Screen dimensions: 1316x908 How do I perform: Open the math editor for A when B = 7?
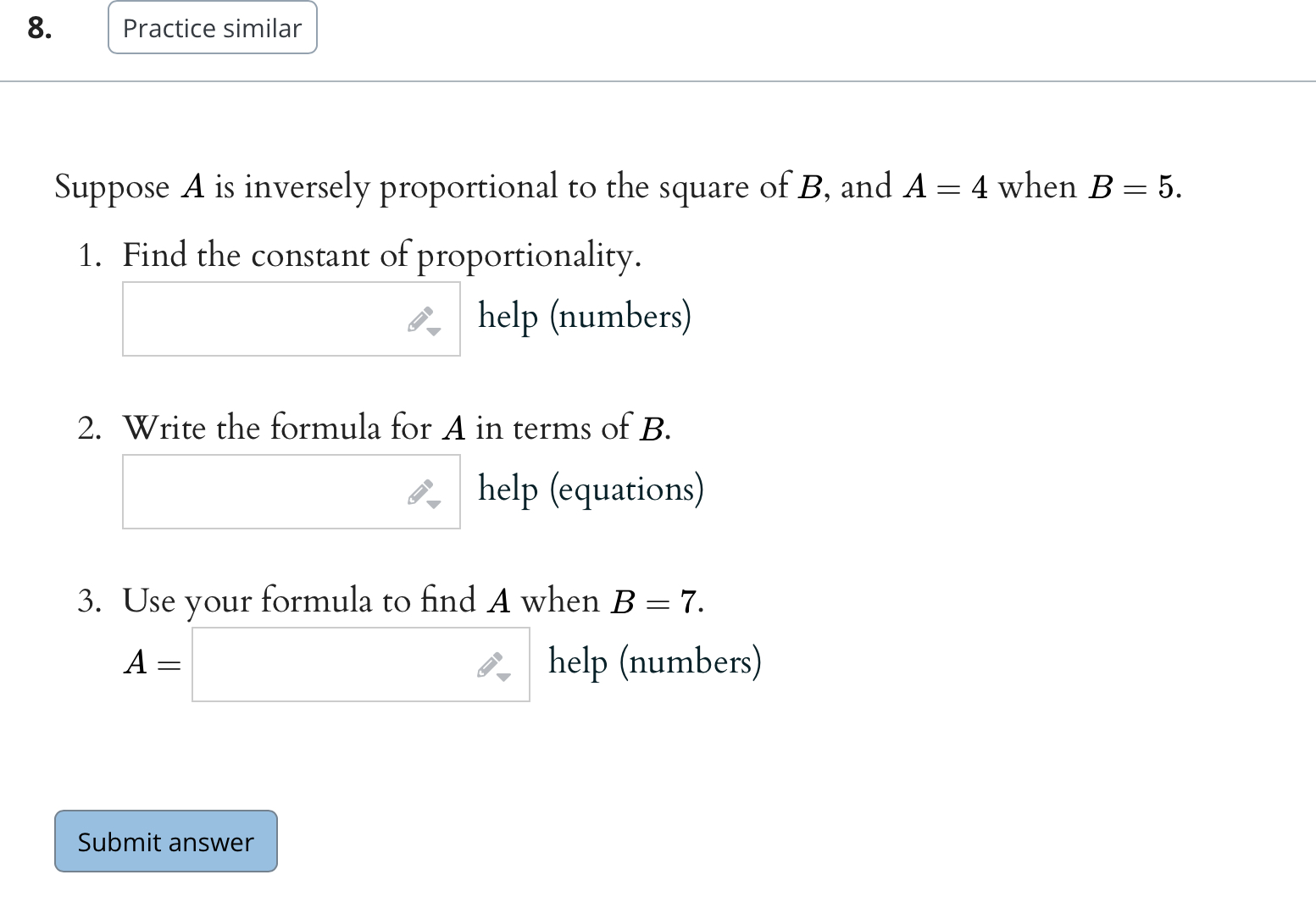coord(490,666)
